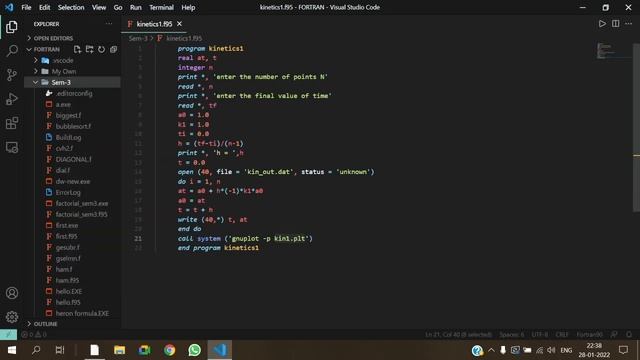Open the Search view in activity bar
The image size is (640, 360).
pyautogui.click(x=12, y=51)
